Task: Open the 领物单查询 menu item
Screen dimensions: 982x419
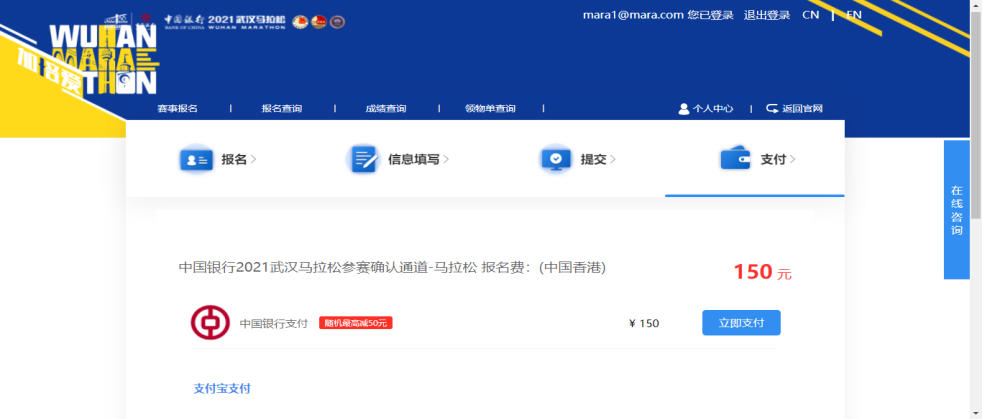Action: tap(490, 108)
